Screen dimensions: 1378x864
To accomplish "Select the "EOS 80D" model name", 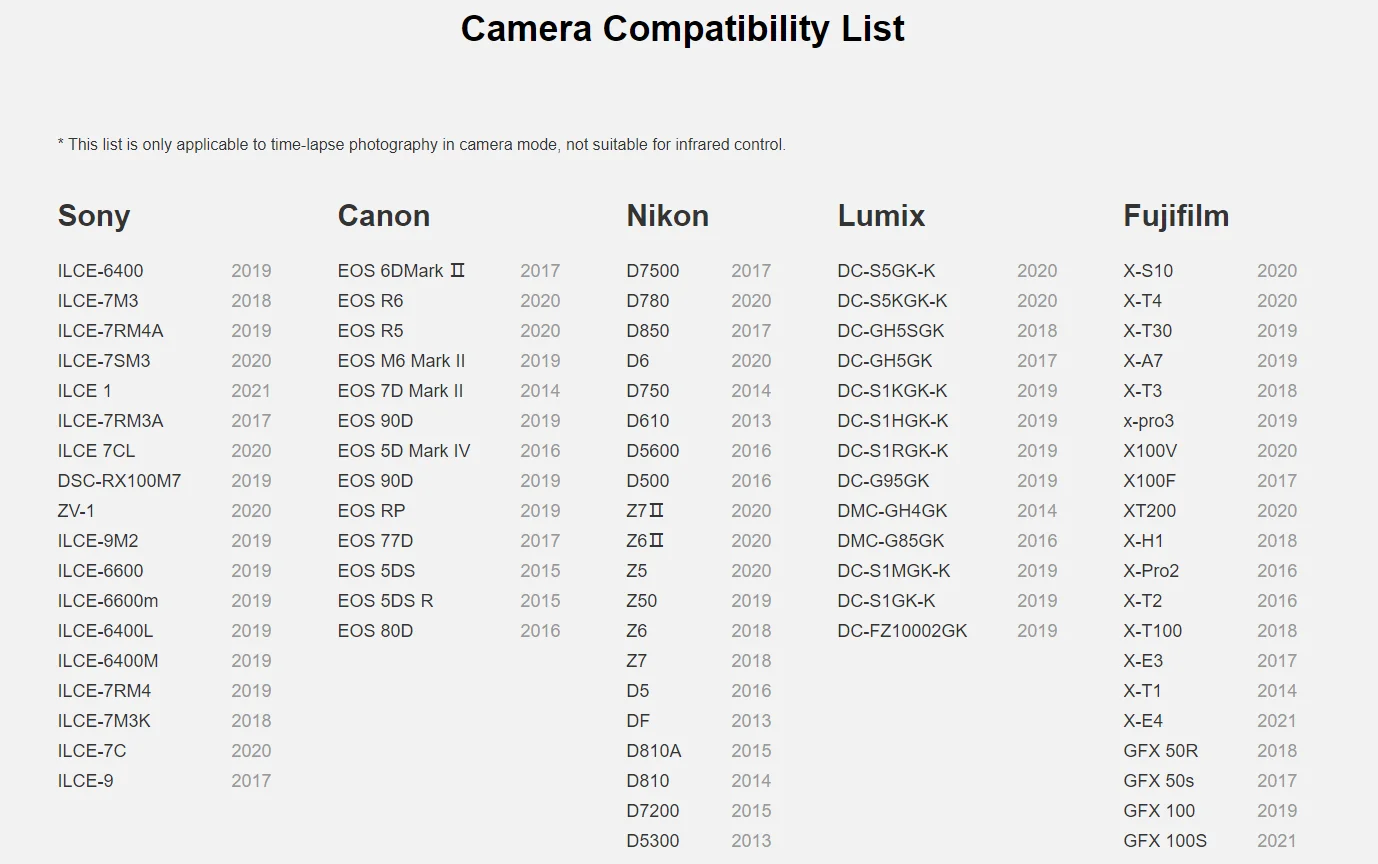I will 375,631.
